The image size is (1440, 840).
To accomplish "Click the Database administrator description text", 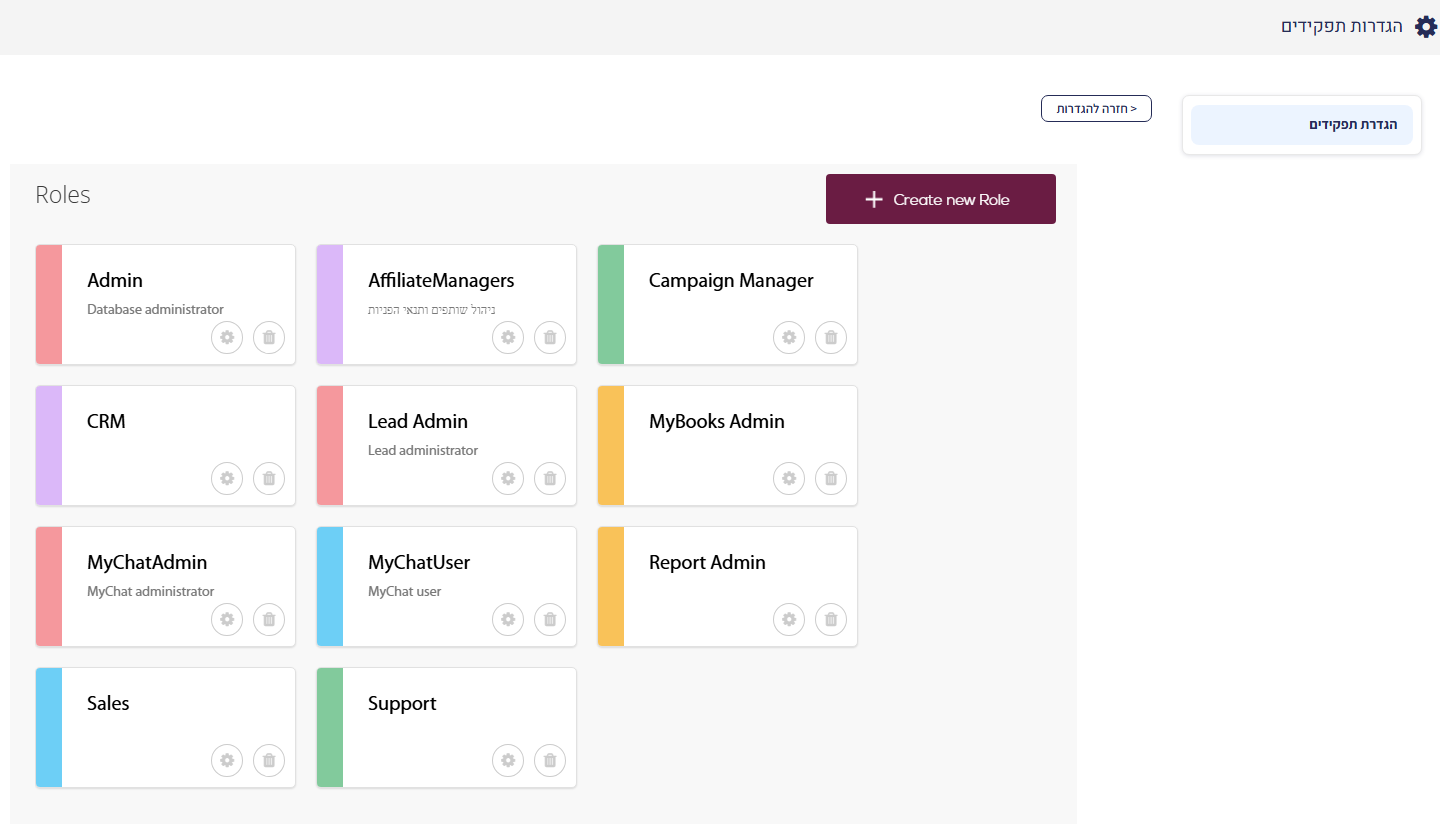I will click(x=155, y=310).
